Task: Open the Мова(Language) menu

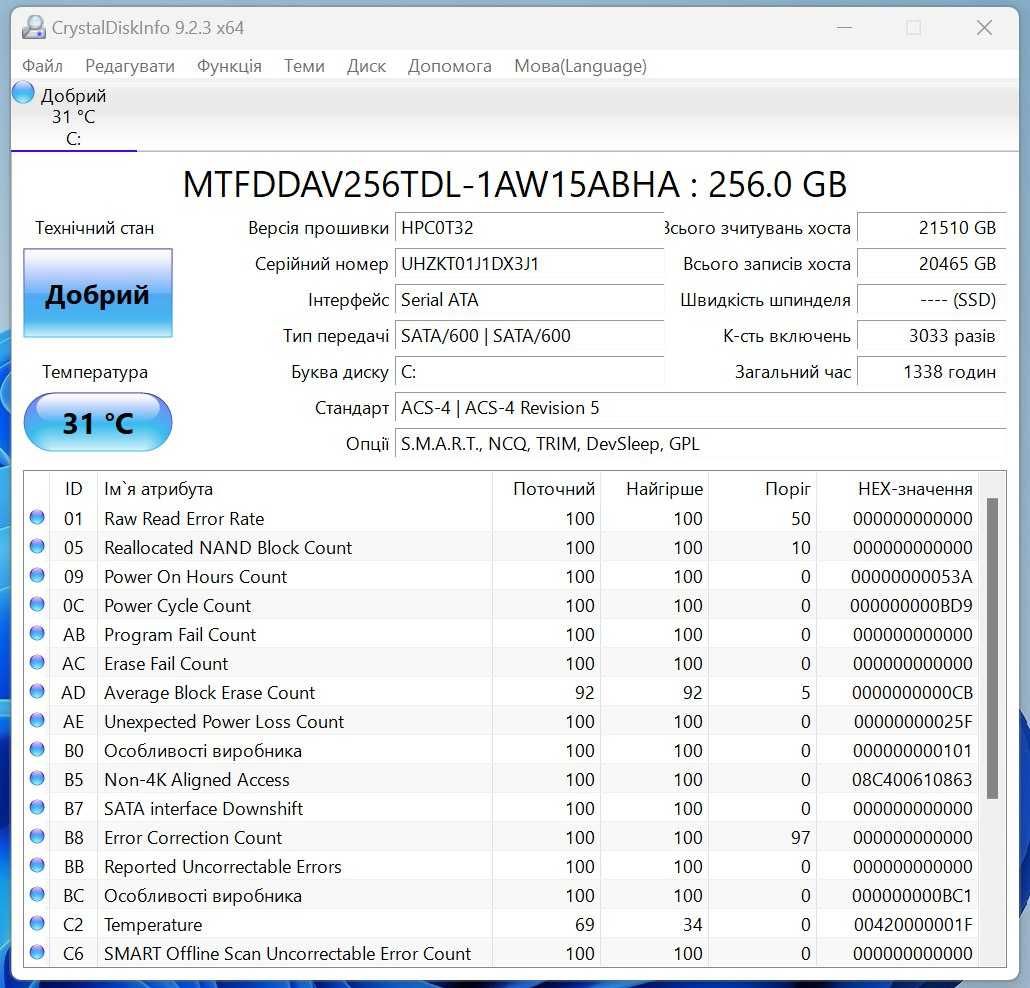Action: coord(581,66)
